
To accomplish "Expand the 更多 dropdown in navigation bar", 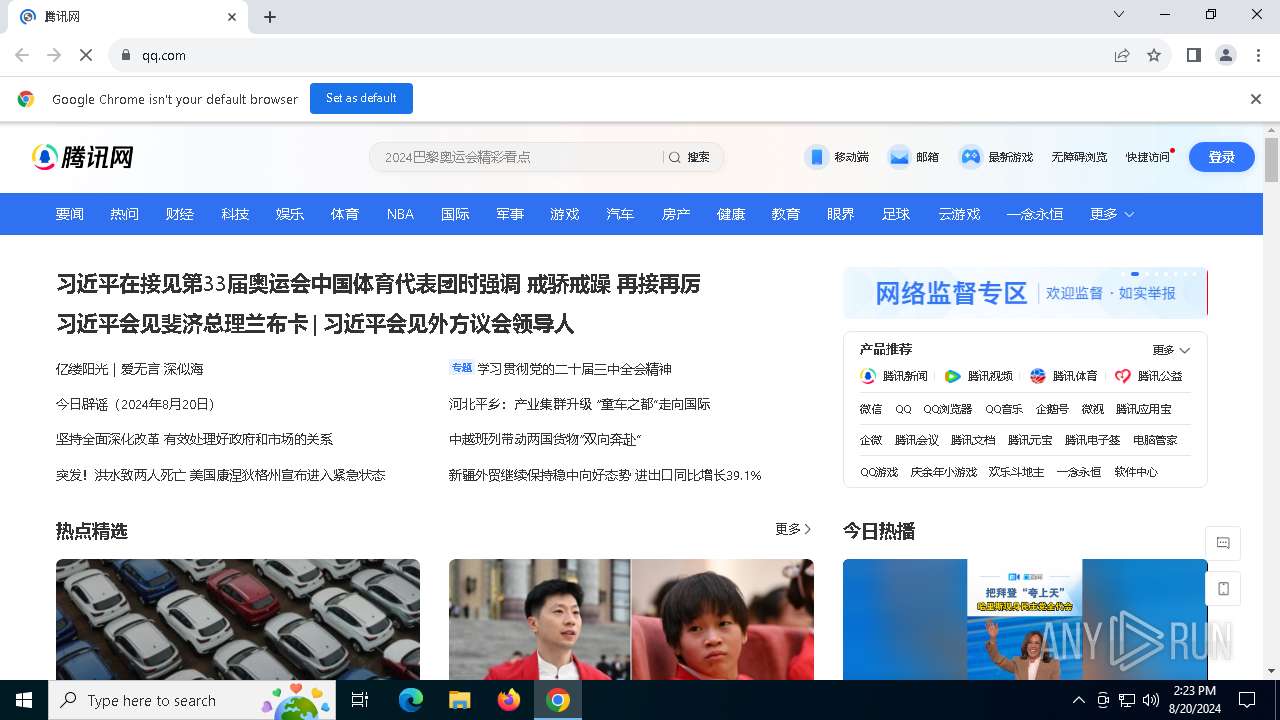I will coord(1112,214).
